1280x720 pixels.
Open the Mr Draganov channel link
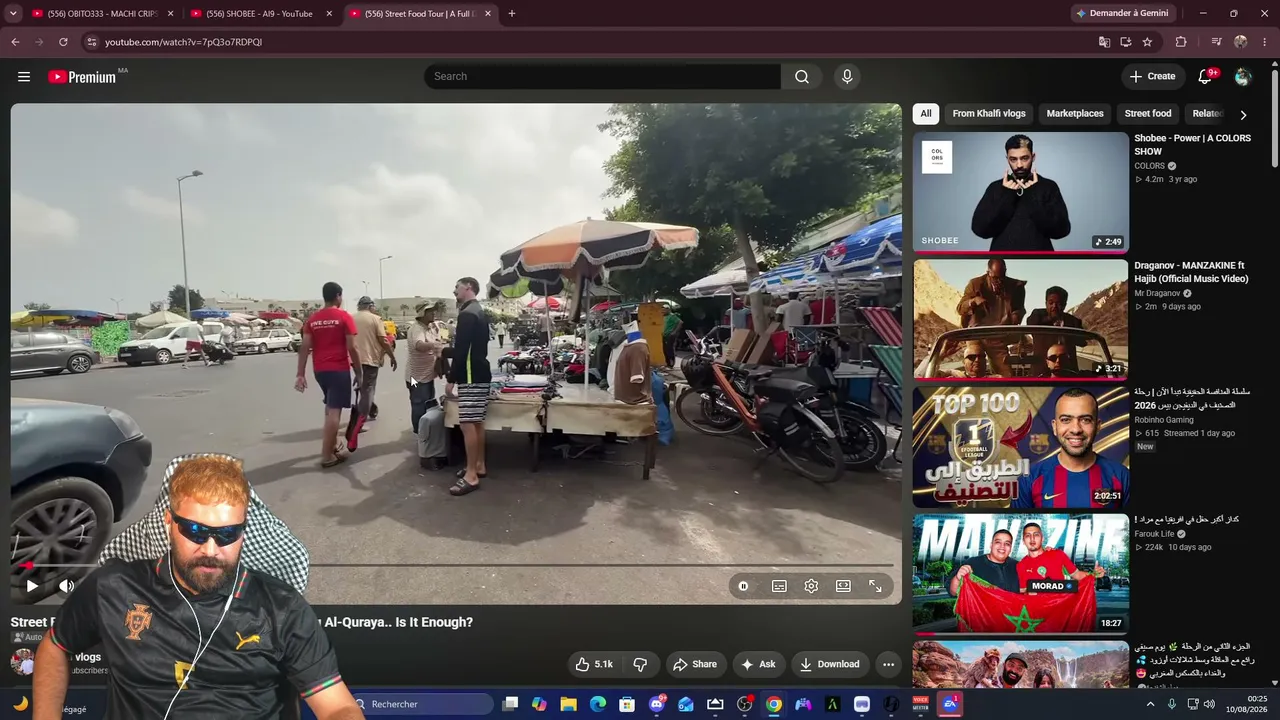[1158, 294]
